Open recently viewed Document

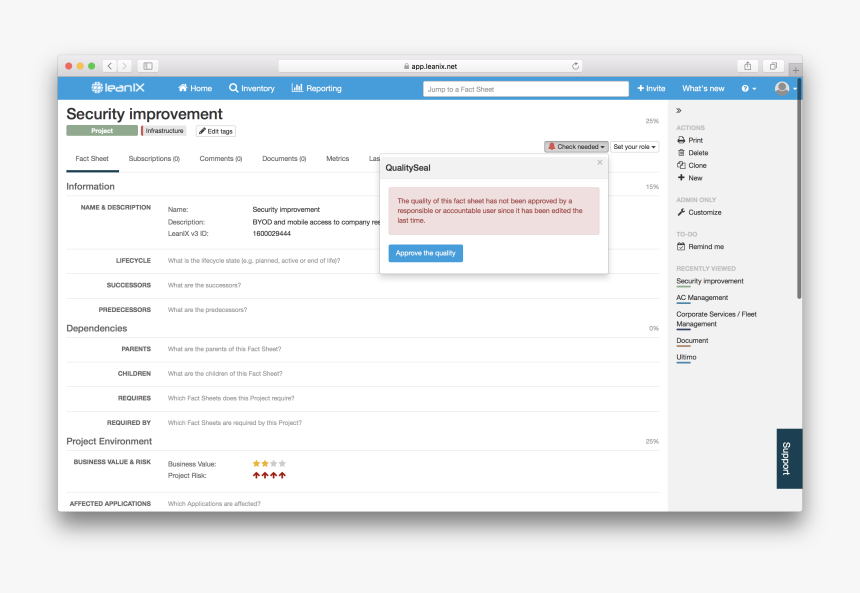[692, 340]
